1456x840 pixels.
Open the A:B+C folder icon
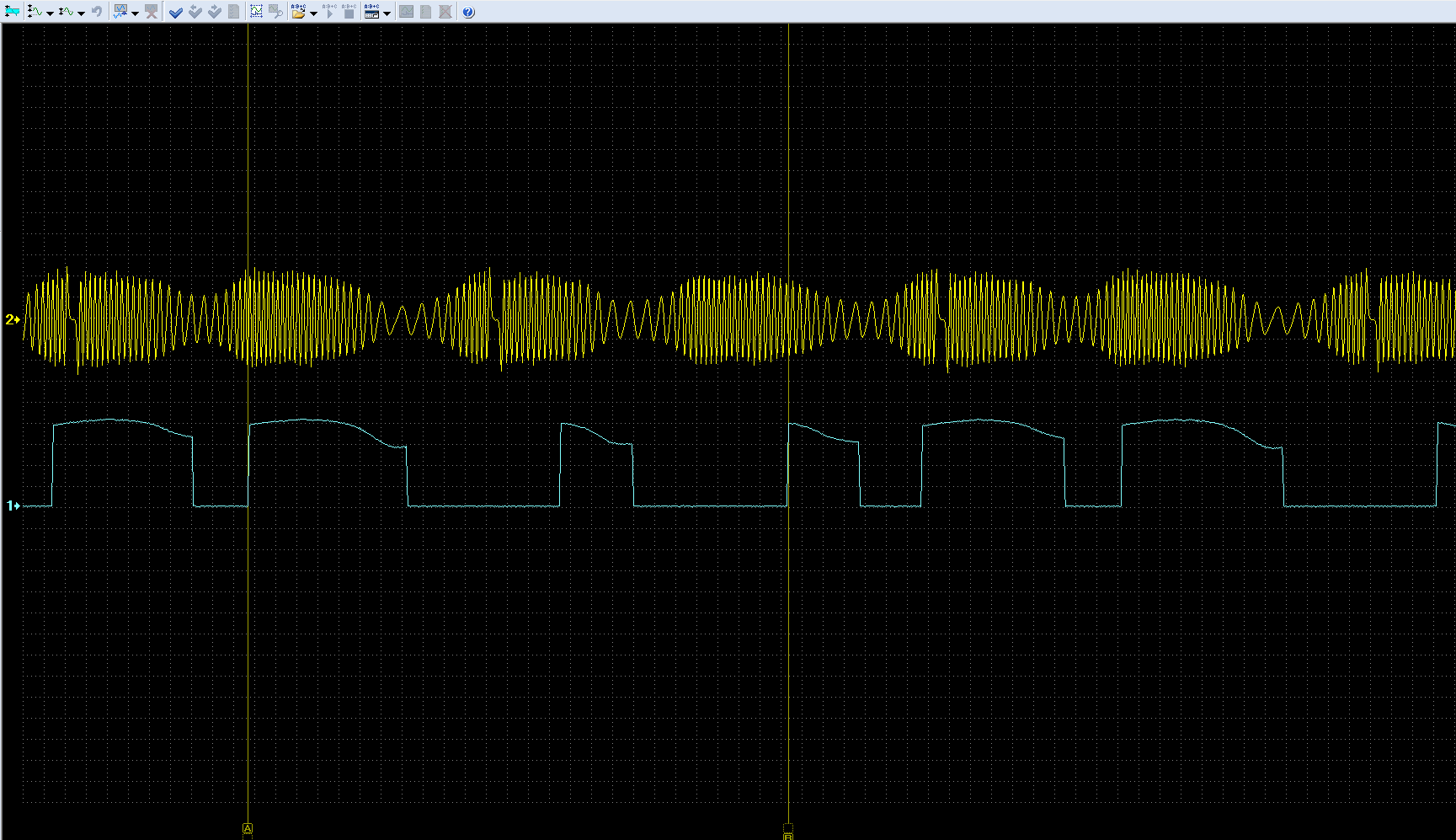point(298,12)
